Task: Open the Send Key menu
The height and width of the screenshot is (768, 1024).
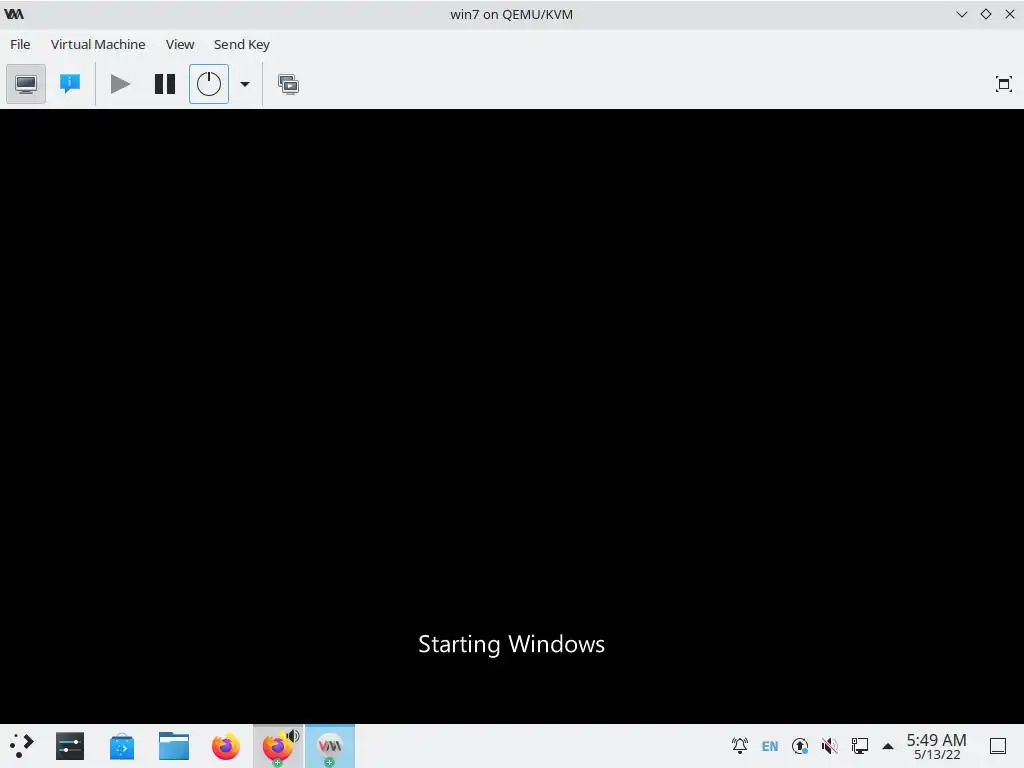Action: [x=242, y=44]
